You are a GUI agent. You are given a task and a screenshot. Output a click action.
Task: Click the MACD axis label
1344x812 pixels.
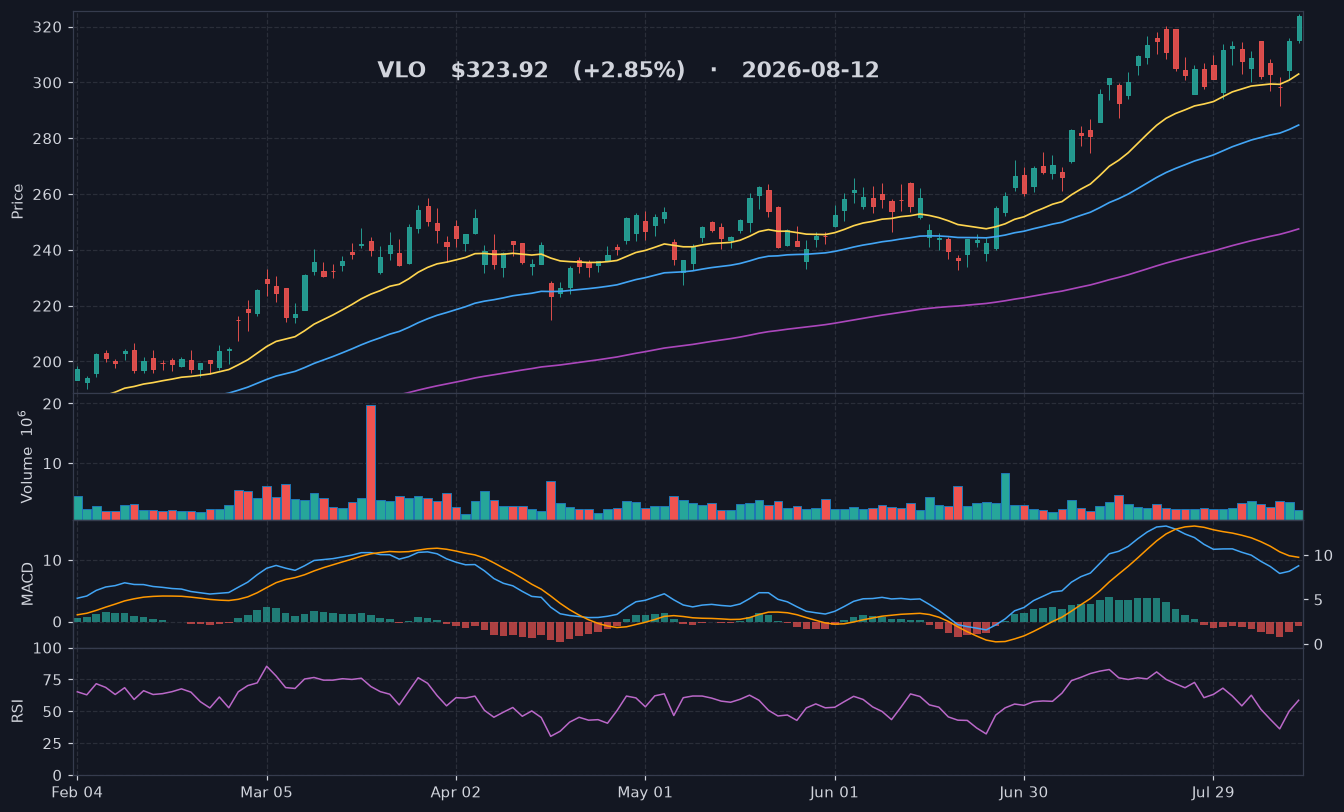[x=27, y=583]
